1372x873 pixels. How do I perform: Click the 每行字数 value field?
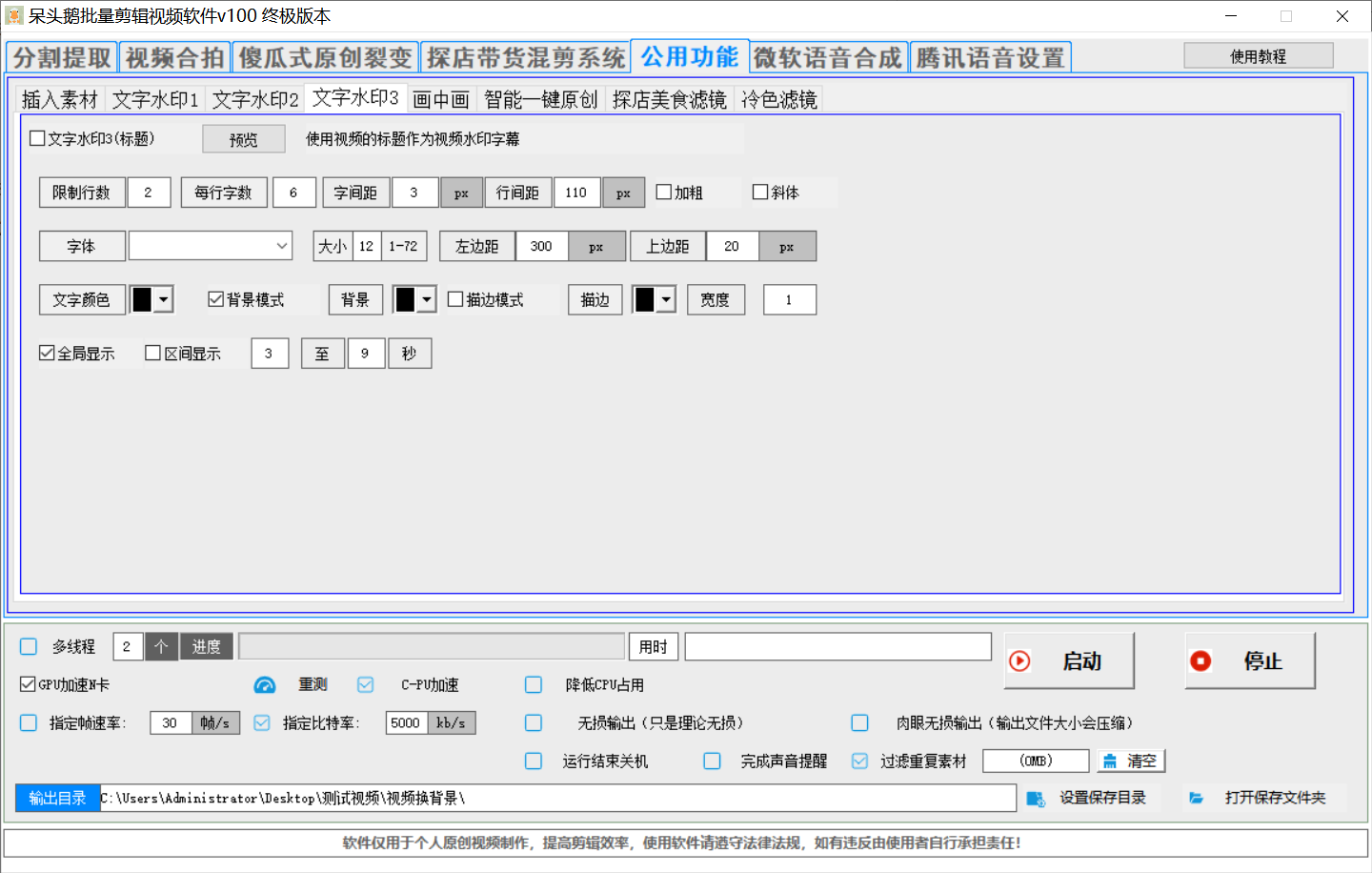[x=294, y=193]
